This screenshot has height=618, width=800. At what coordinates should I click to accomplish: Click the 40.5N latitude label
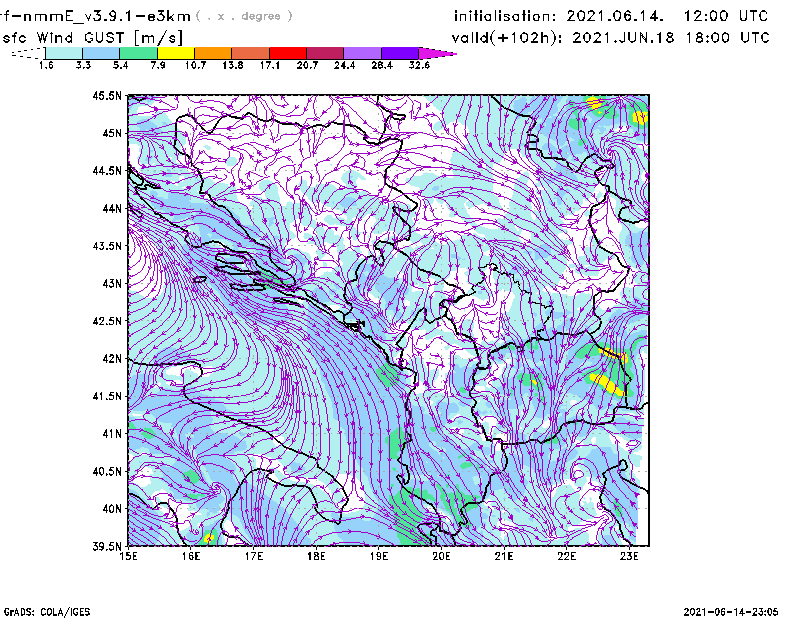click(107, 472)
